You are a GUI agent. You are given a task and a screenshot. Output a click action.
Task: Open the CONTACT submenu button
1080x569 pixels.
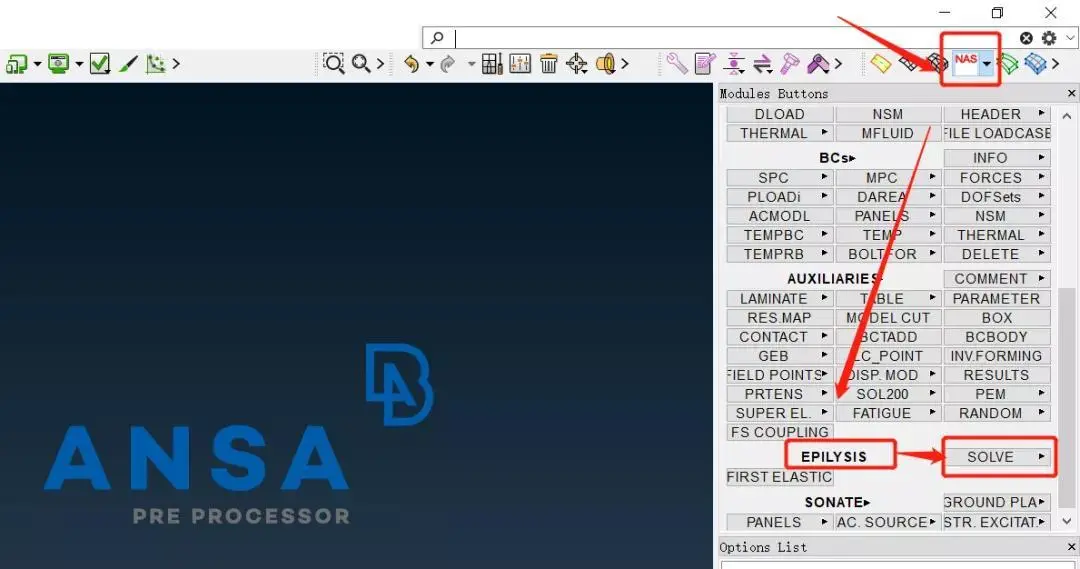click(x=780, y=337)
